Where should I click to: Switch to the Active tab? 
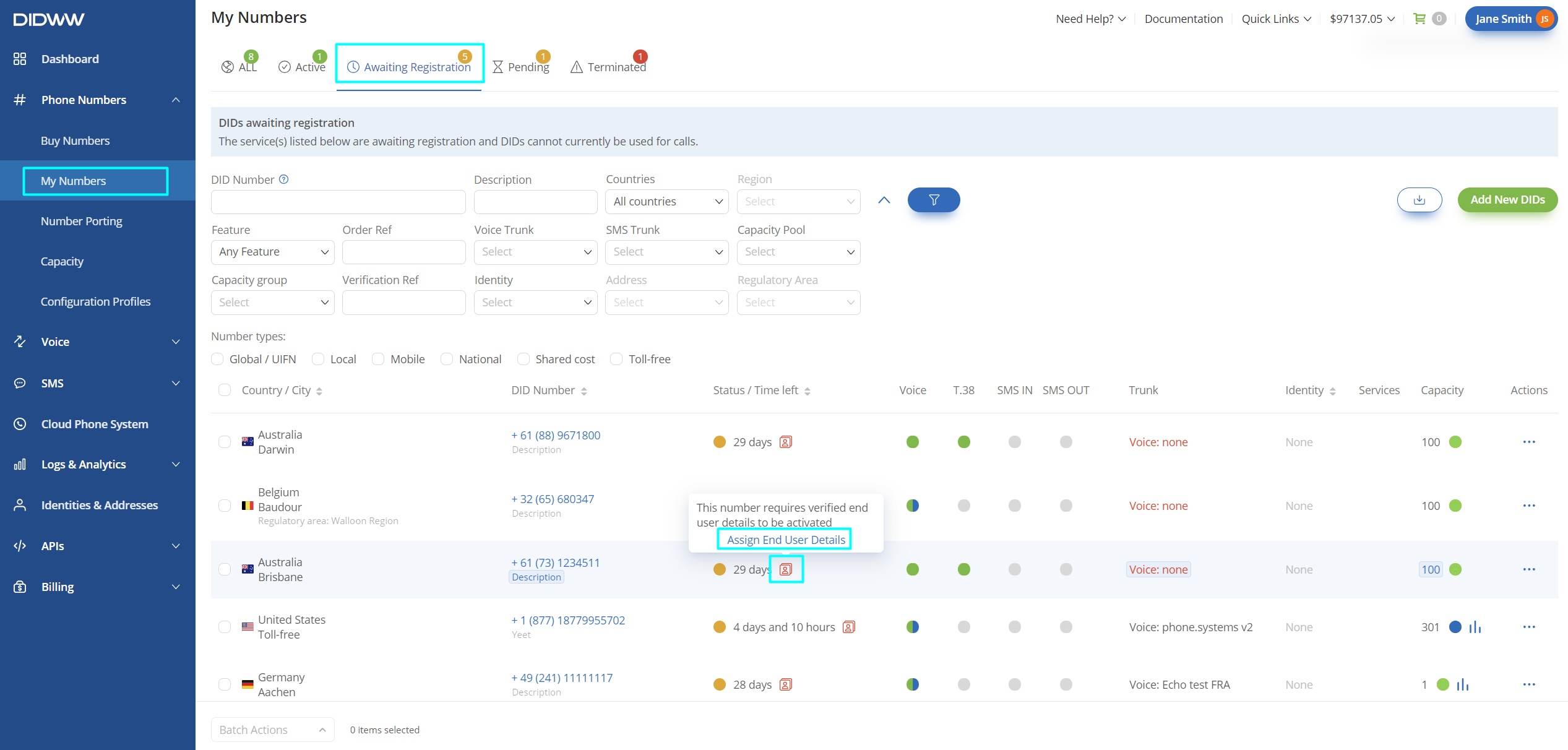[x=303, y=66]
